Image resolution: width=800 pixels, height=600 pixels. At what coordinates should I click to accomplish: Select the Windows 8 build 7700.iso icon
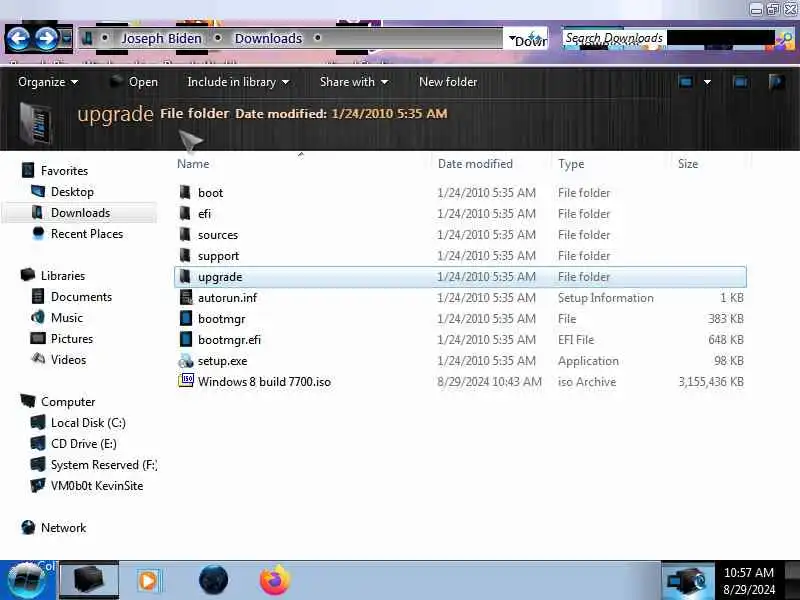coord(186,381)
